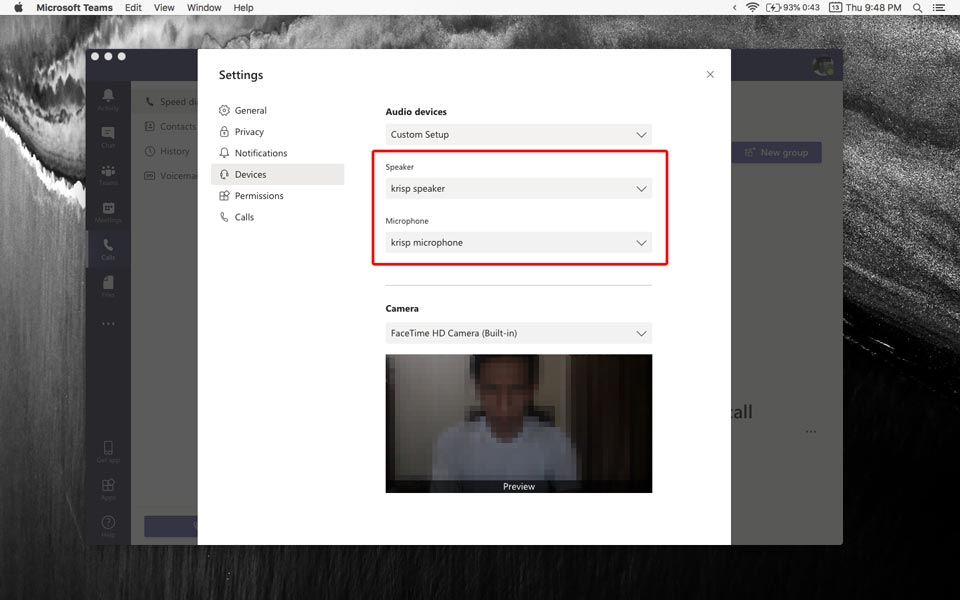Open the Notifications settings section
This screenshot has height=600, width=960.
click(x=277, y=153)
